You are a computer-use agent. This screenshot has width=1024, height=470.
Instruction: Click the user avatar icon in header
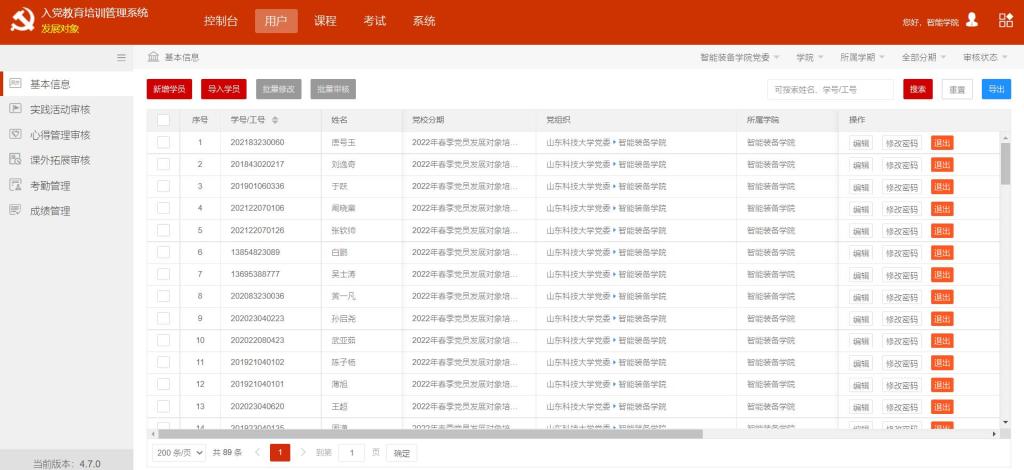click(x=971, y=20)
